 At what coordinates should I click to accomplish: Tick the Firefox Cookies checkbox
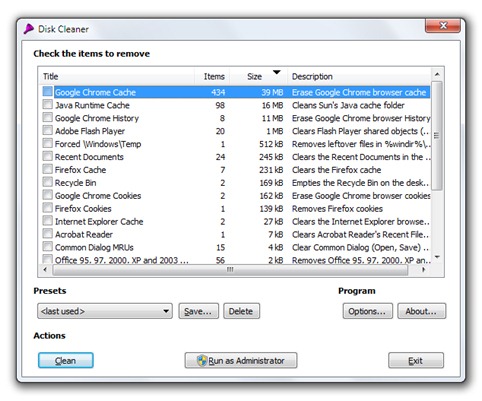tap(47, 208)
